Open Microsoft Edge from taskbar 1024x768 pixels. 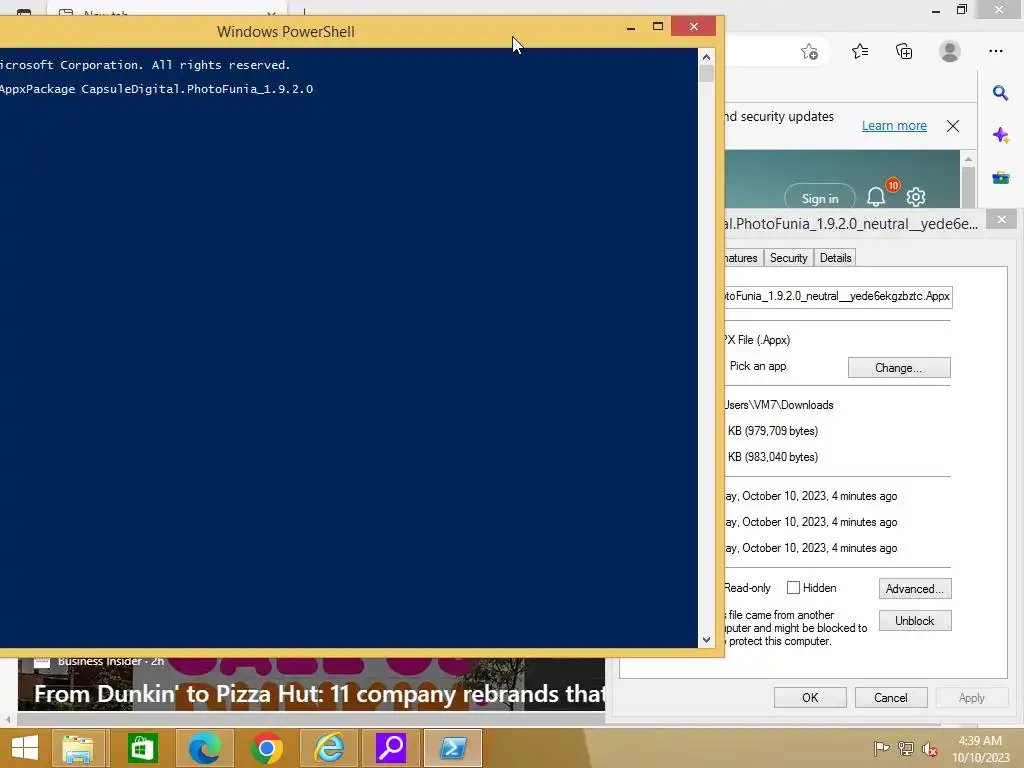point(204,748)
